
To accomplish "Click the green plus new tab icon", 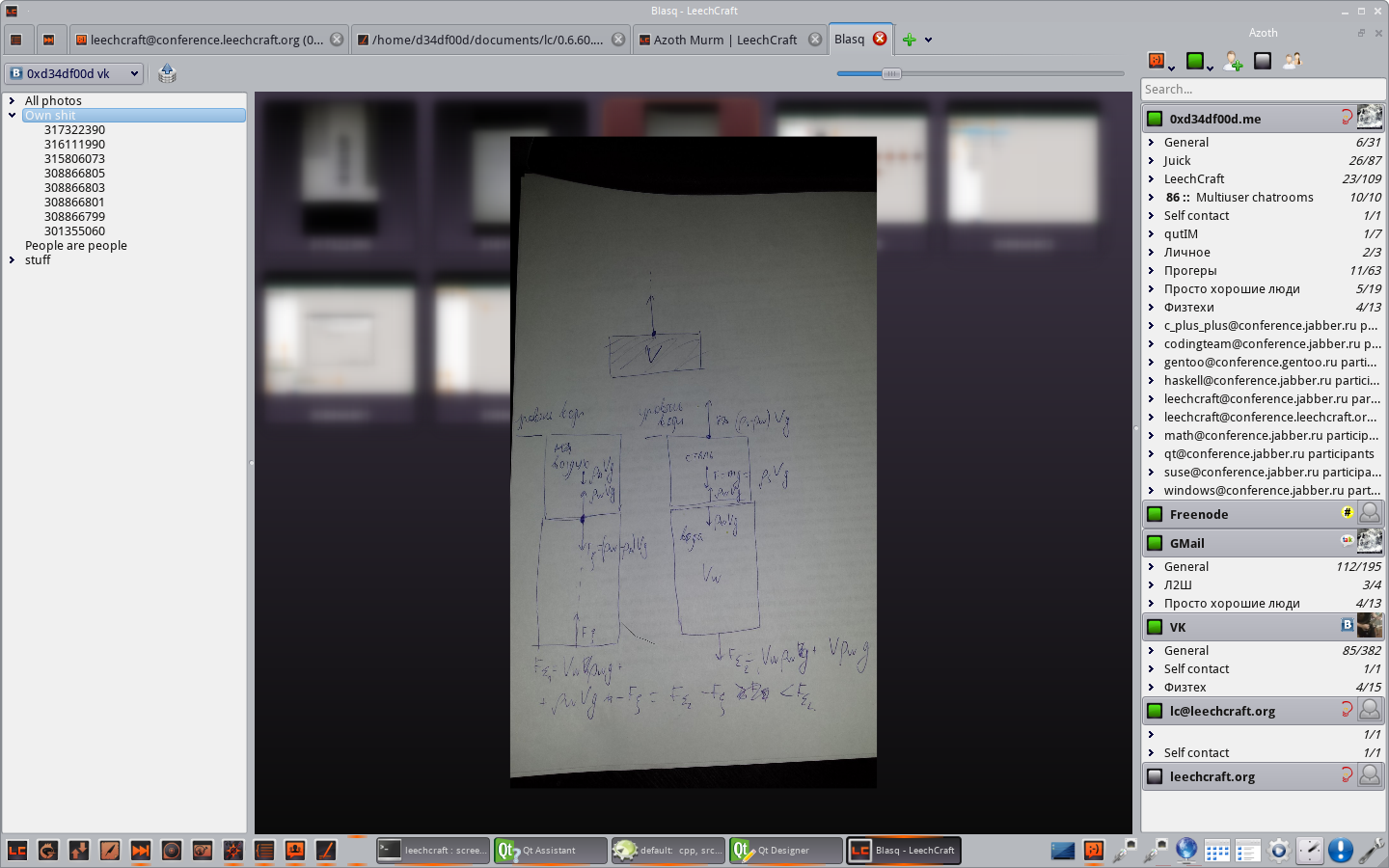I will pos(909,40).
